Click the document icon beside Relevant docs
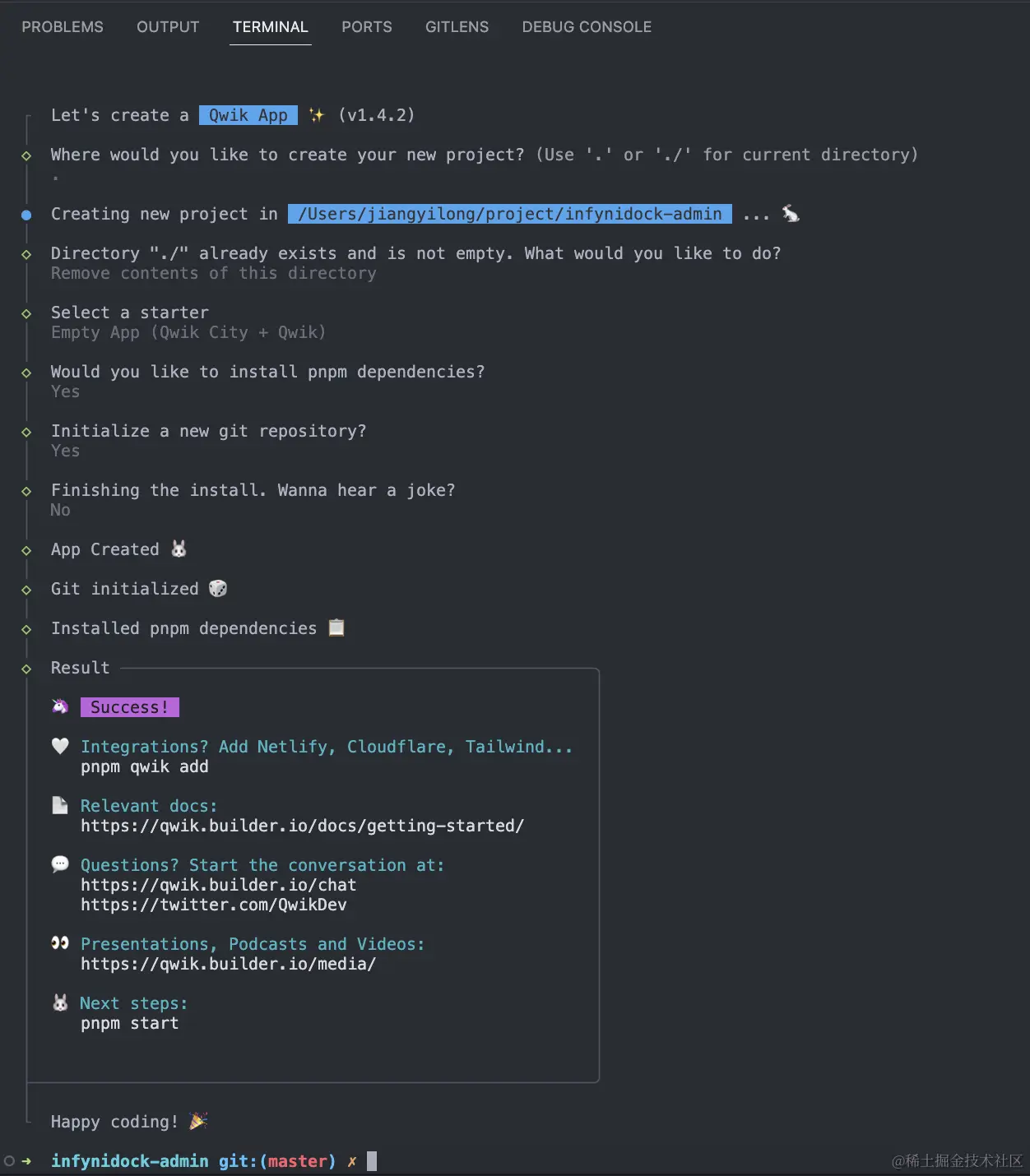 click(x=60, y=805)
